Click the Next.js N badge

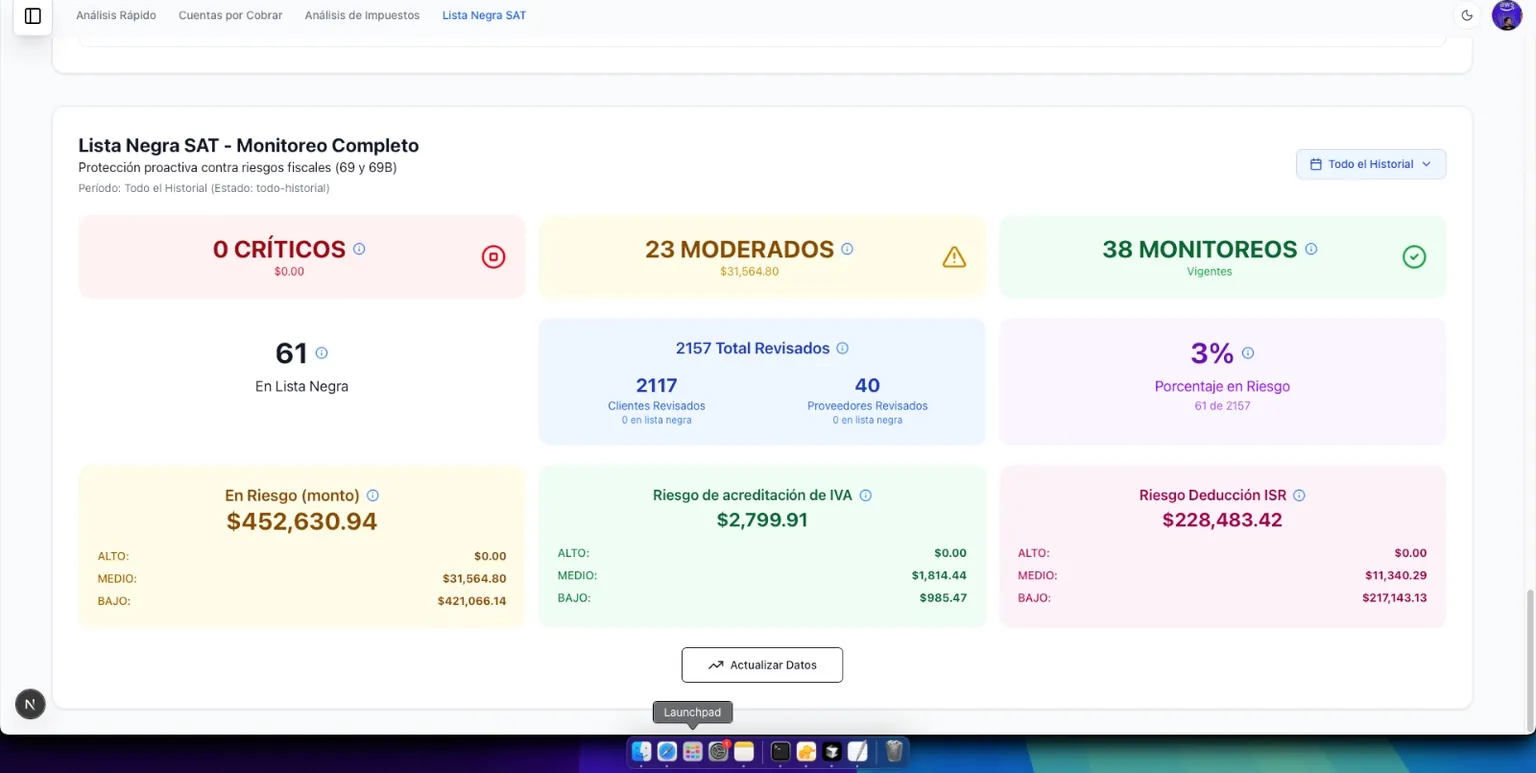click(x=30, y=704)
